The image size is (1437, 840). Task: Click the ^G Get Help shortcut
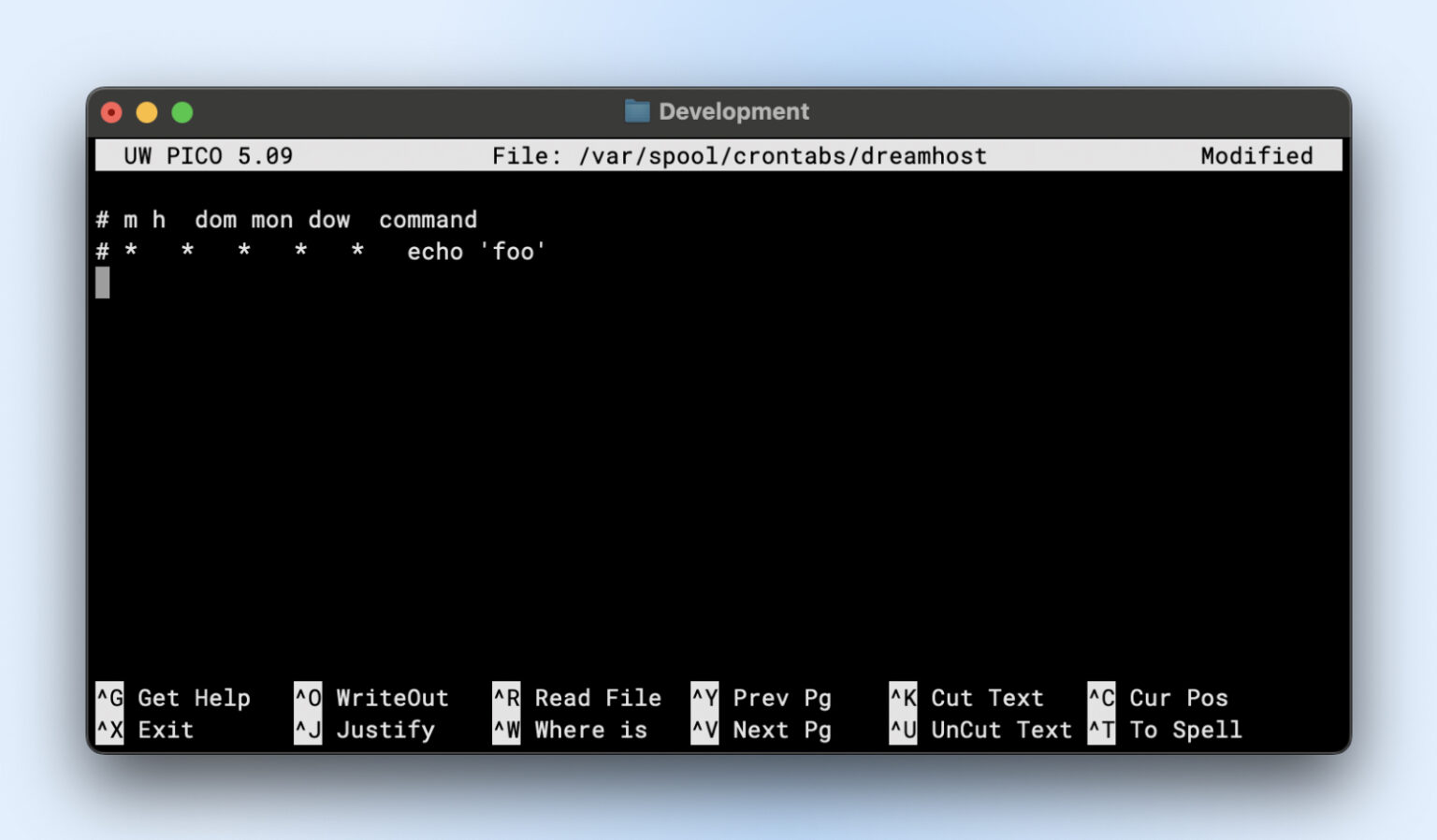[174, 698]
